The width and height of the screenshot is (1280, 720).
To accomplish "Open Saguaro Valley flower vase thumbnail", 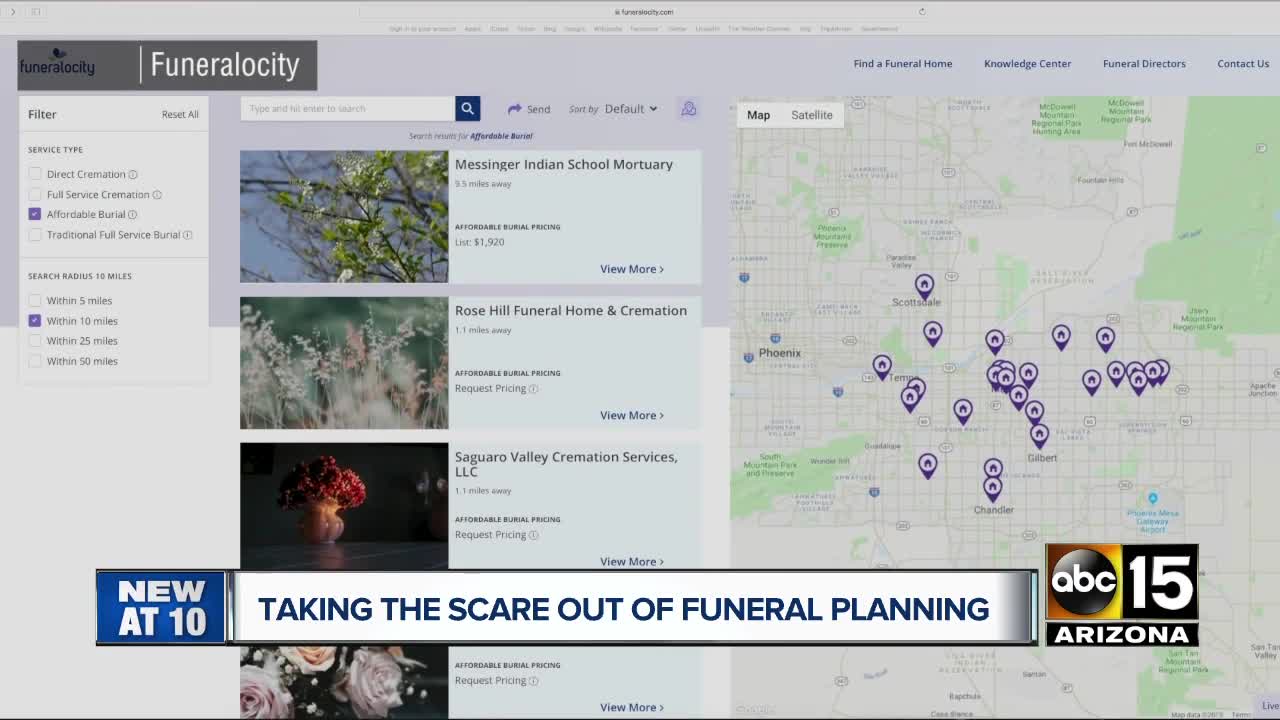I will pos(344,506).
